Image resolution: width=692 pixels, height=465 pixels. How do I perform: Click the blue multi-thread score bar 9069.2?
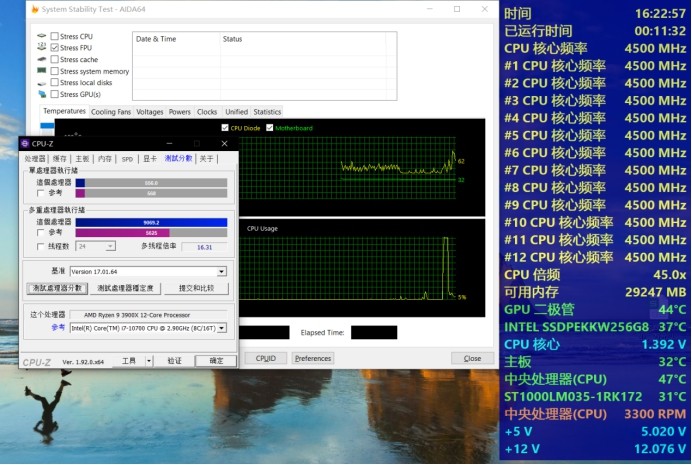click(x=151, y=222)
